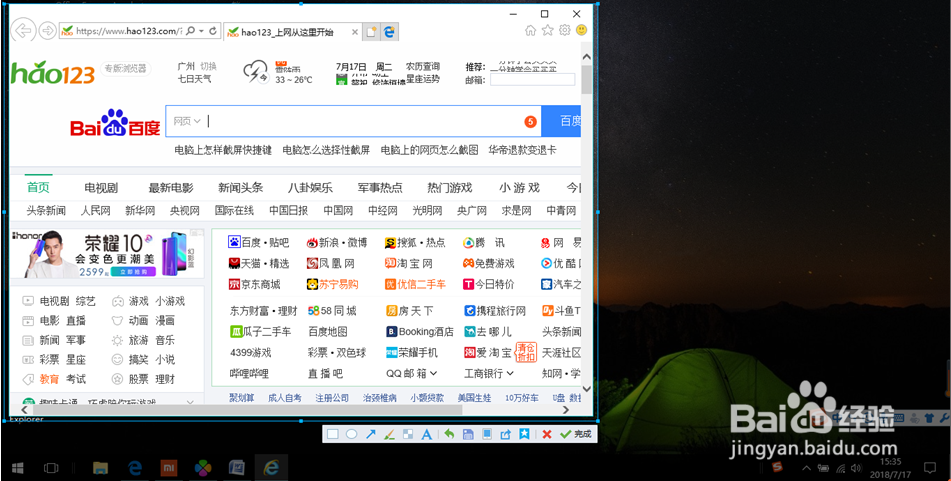Save the screenshot to file
Screen dimensions: 951x481
pyautogui.click(x=468, y=434)
